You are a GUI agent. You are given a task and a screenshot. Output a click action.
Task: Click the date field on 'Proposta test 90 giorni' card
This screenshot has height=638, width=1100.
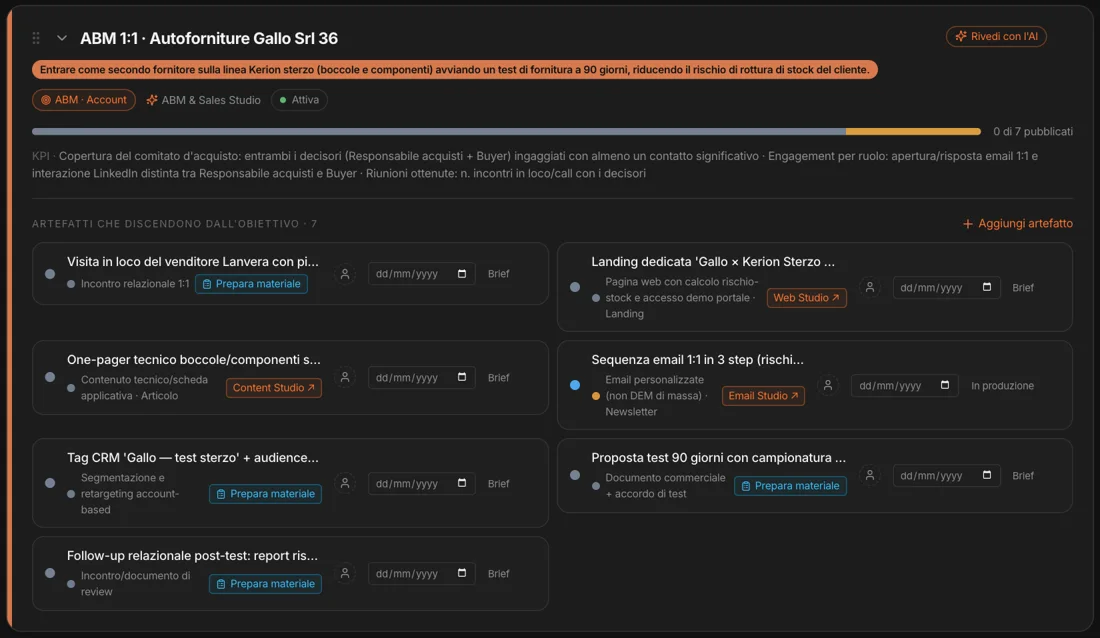[x=946, y=476]
